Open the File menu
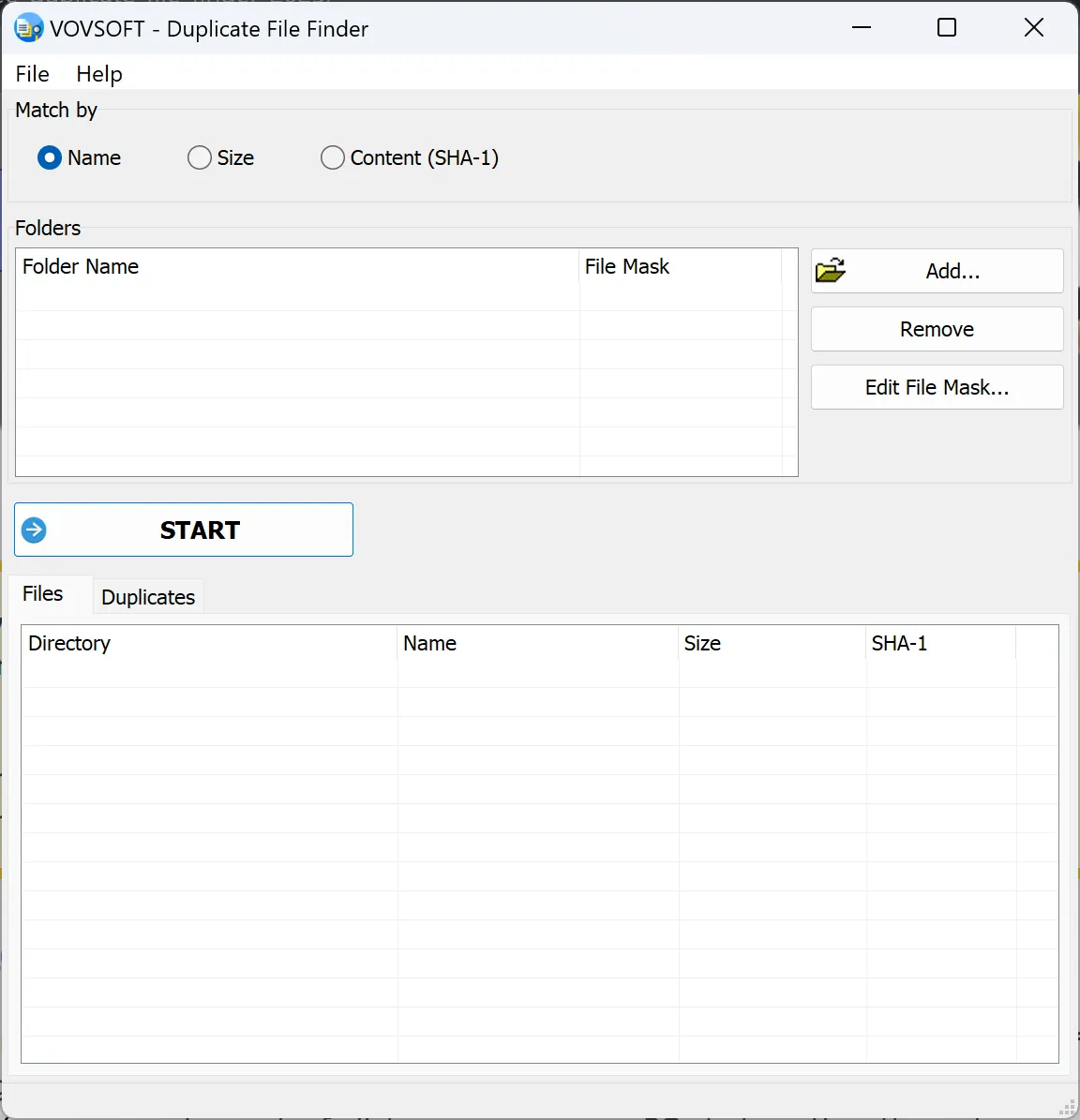This screenshot has height=1120, width=1080. [32, 74]
